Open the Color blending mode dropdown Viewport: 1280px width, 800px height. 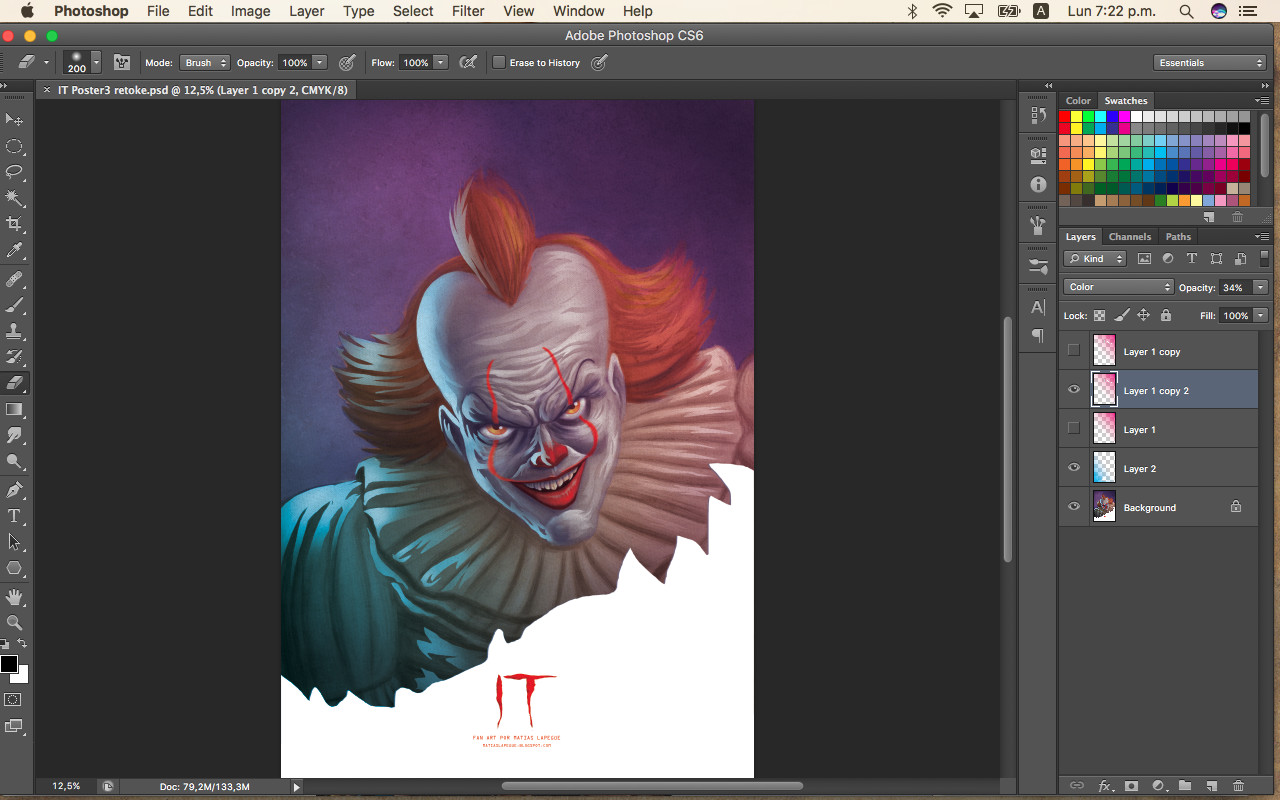click(1117, 287)
